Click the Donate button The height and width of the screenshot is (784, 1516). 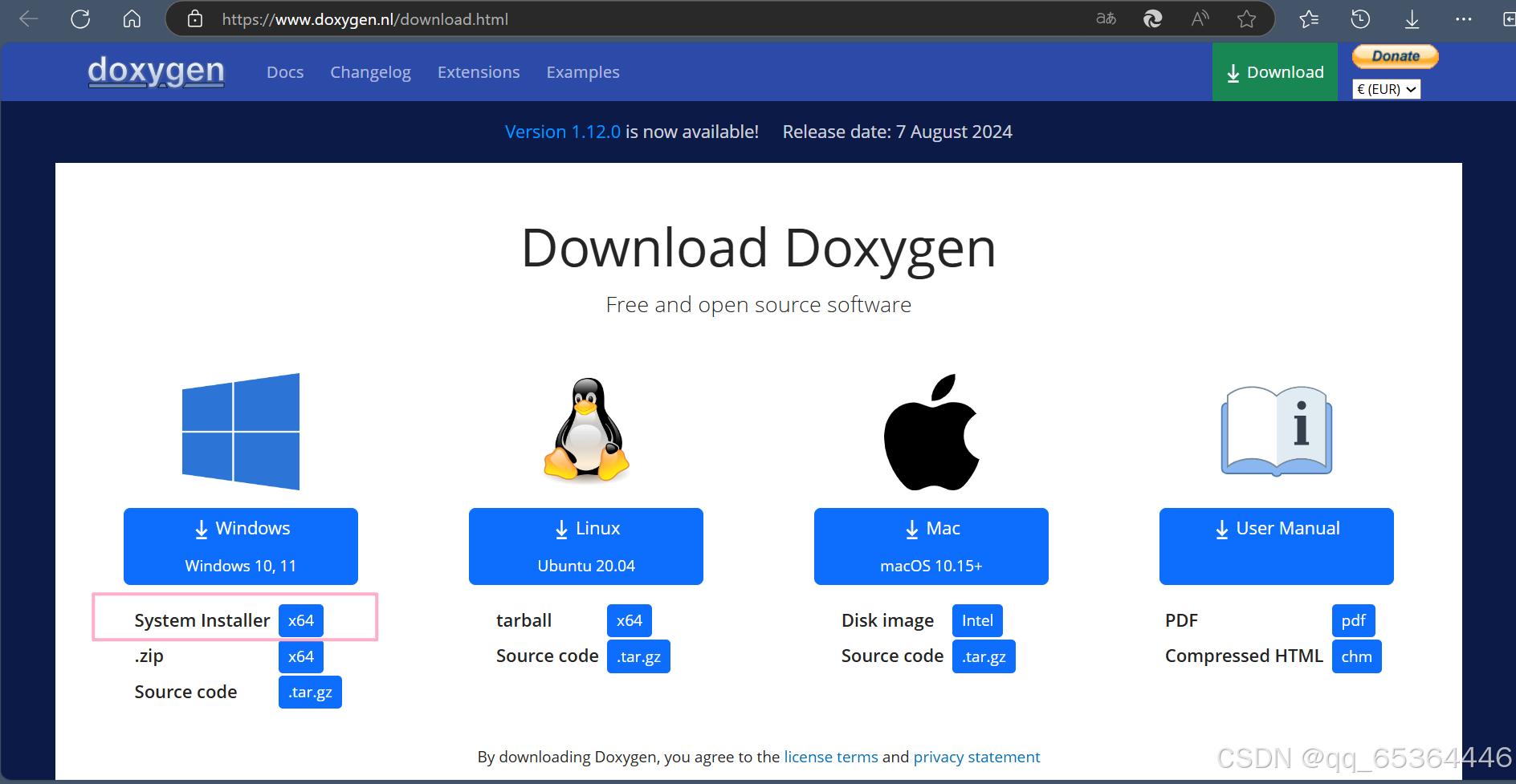click(x=1396, y=56)
